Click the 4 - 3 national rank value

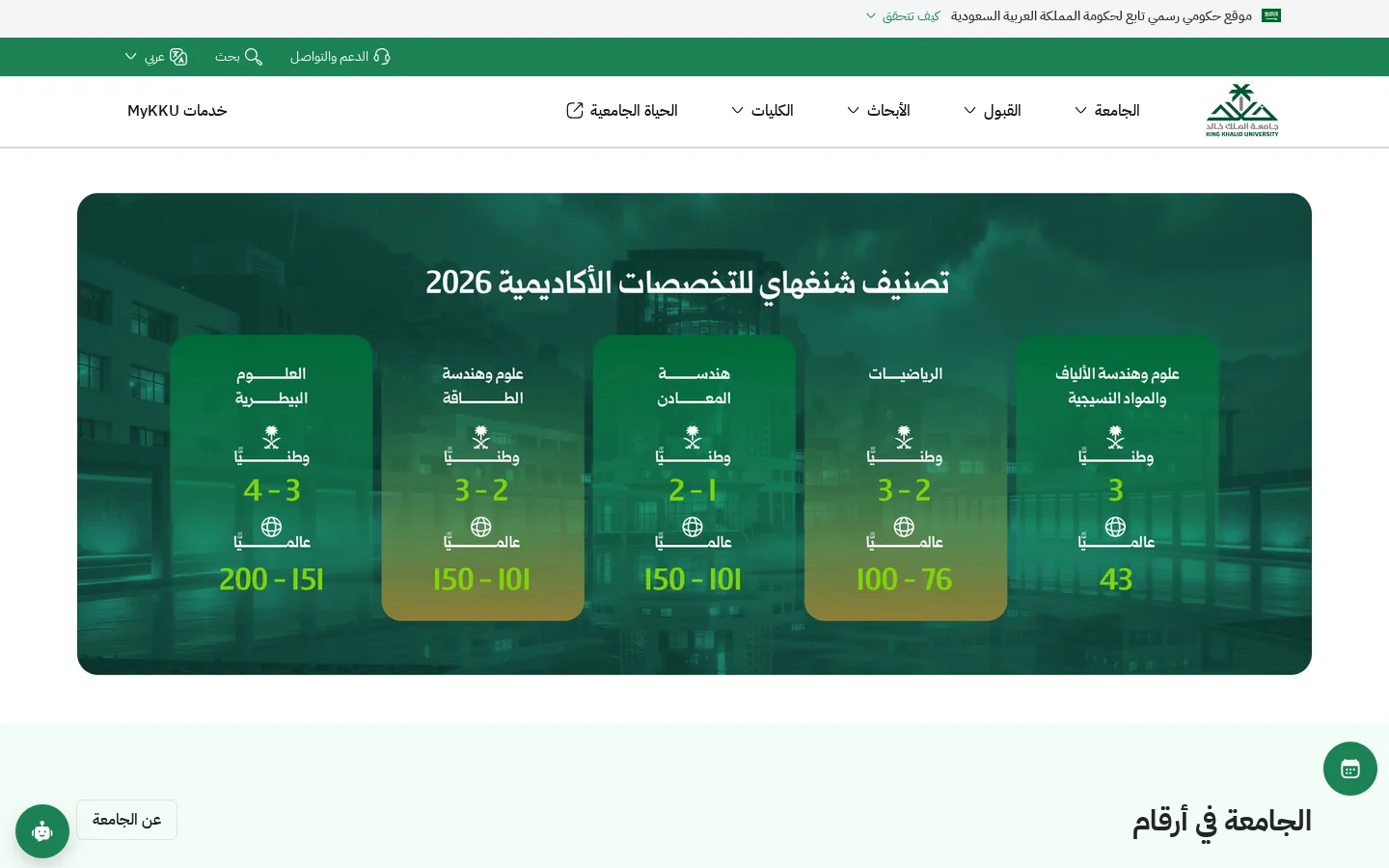point(272,491)
